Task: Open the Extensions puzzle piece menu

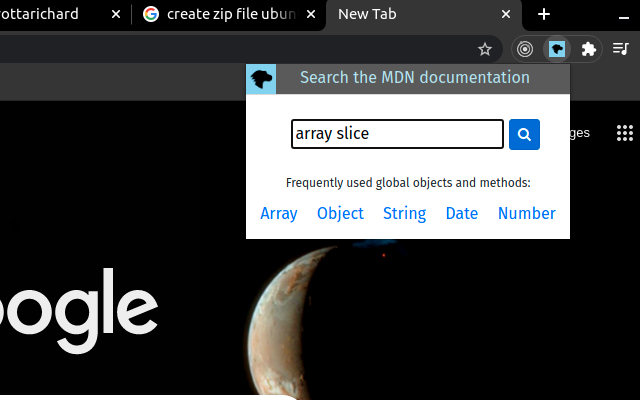Action: [589, 49]
